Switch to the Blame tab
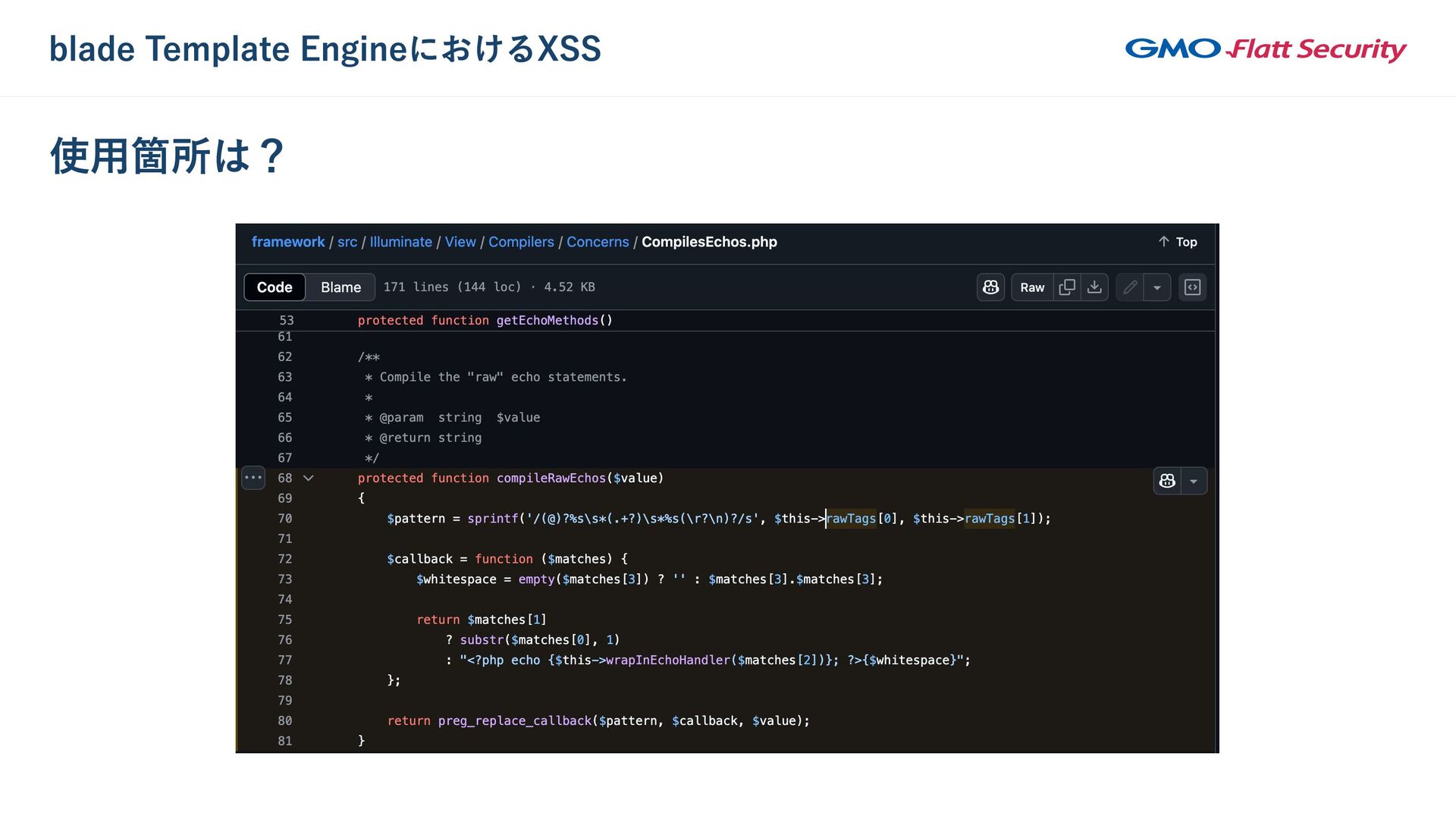The height and width of the screenshot is (819, 1456). tap(340, 287)
